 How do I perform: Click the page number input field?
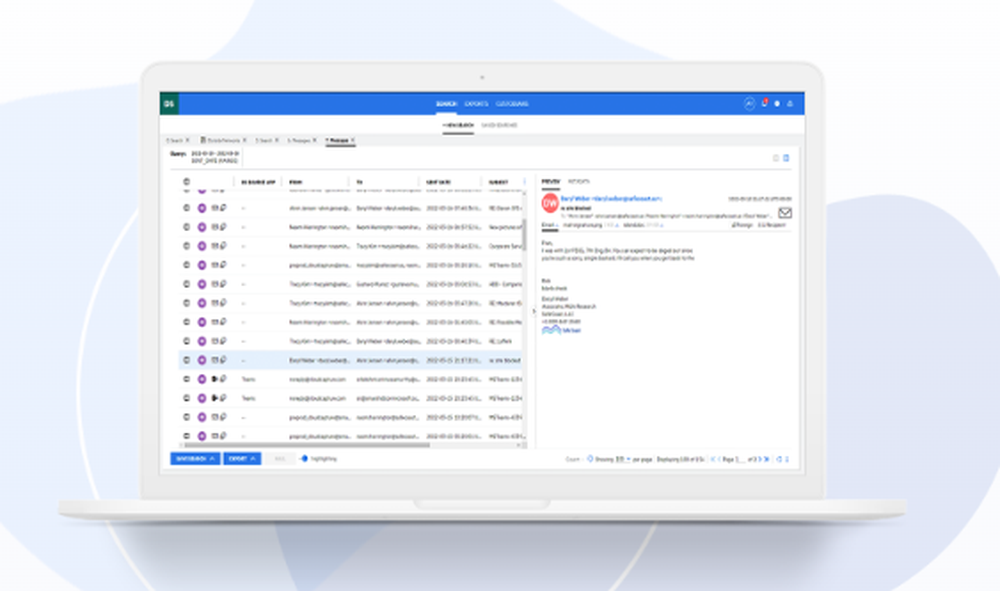click(740, 459)
